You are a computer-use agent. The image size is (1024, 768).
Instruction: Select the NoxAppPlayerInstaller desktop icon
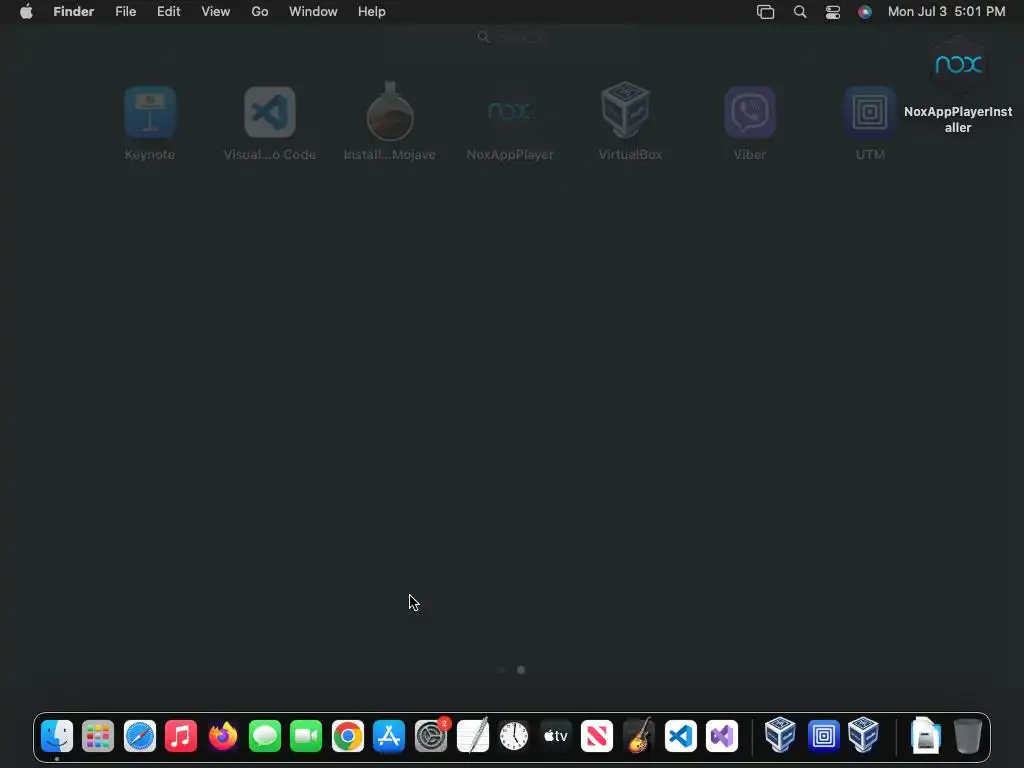[958, 65]
